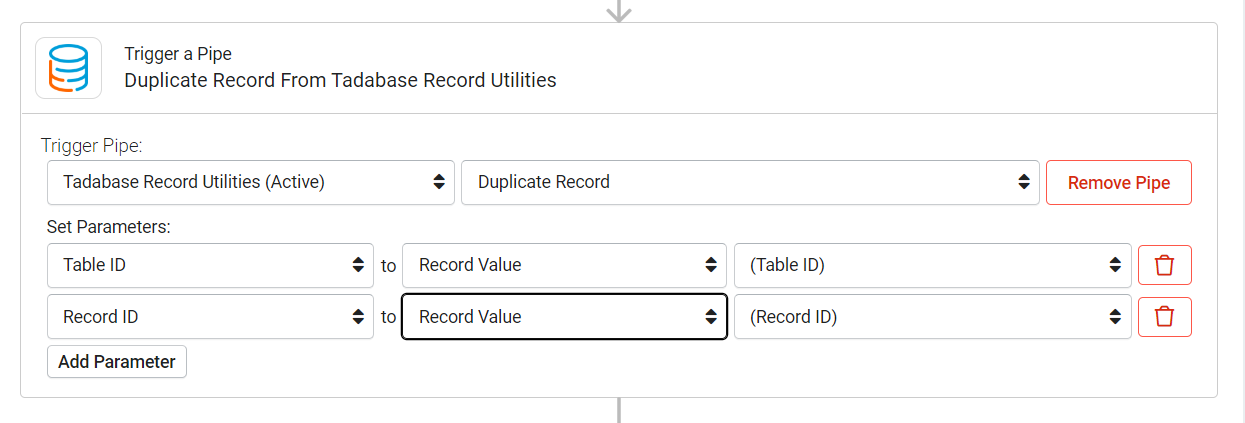This screenshot has height=423, width=1245.
Task: Expand the Table ID parameter name dropdown
Action: [210, 265]
